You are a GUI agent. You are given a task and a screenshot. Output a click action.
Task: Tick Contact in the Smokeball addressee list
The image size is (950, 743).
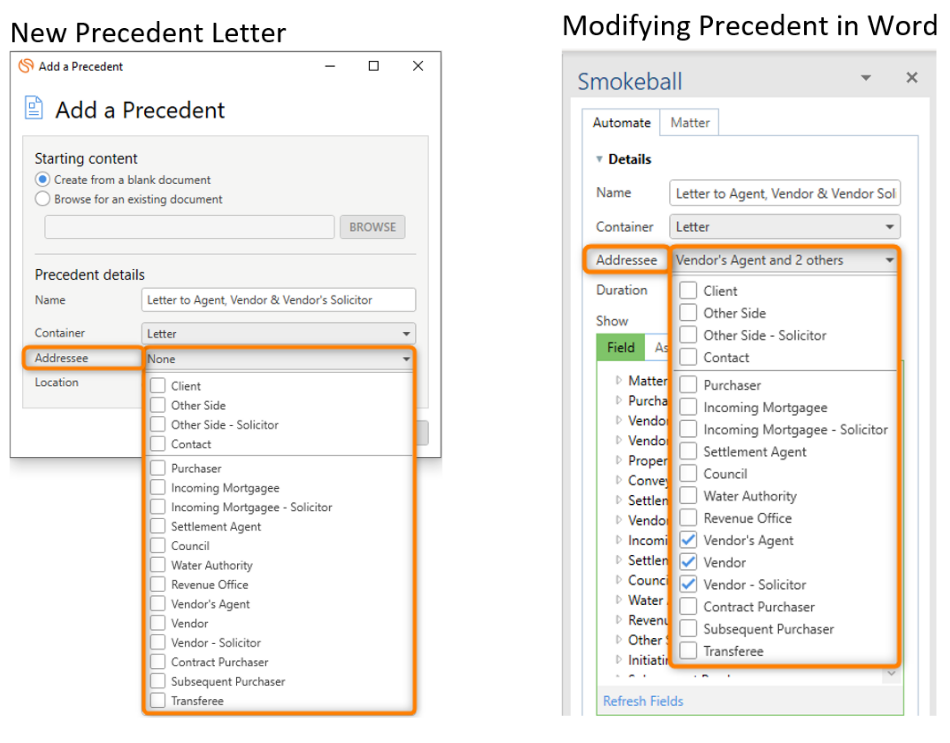[688, 358]
